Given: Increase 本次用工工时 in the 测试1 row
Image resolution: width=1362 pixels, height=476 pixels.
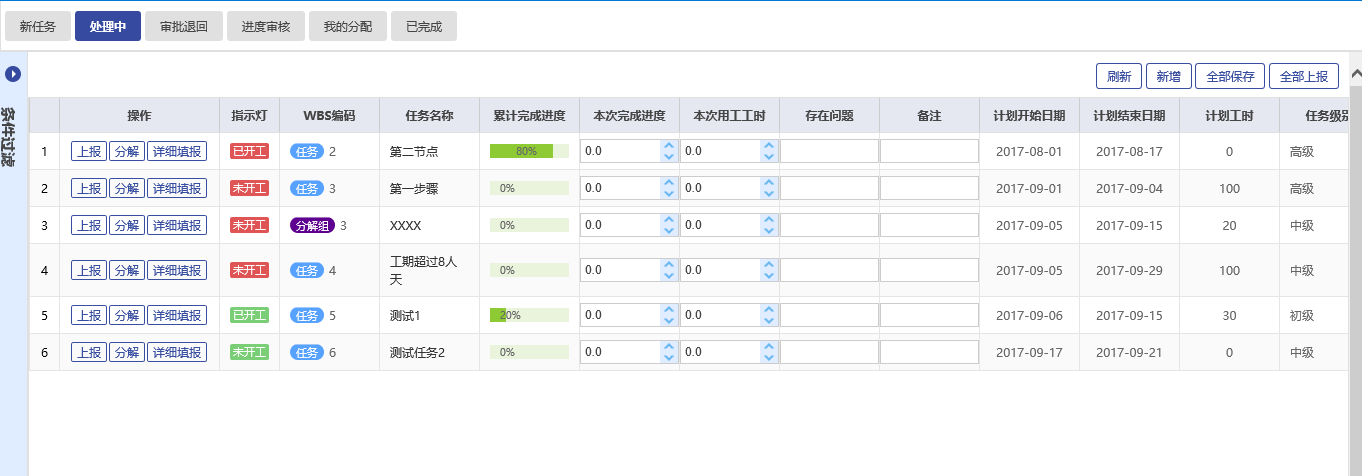Looking at the screenshot, I should pyautogui.click(x=768, y=310).
